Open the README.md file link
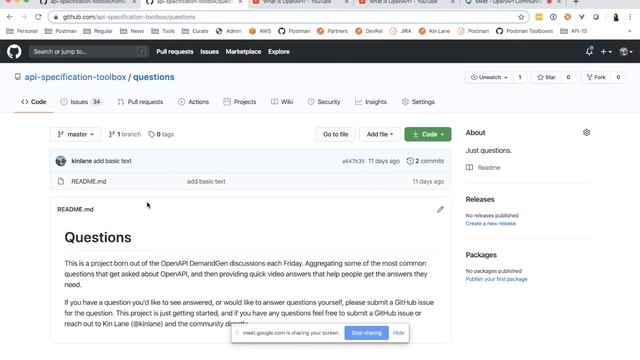This screenshot has width=640, height=360. point(89,181)
